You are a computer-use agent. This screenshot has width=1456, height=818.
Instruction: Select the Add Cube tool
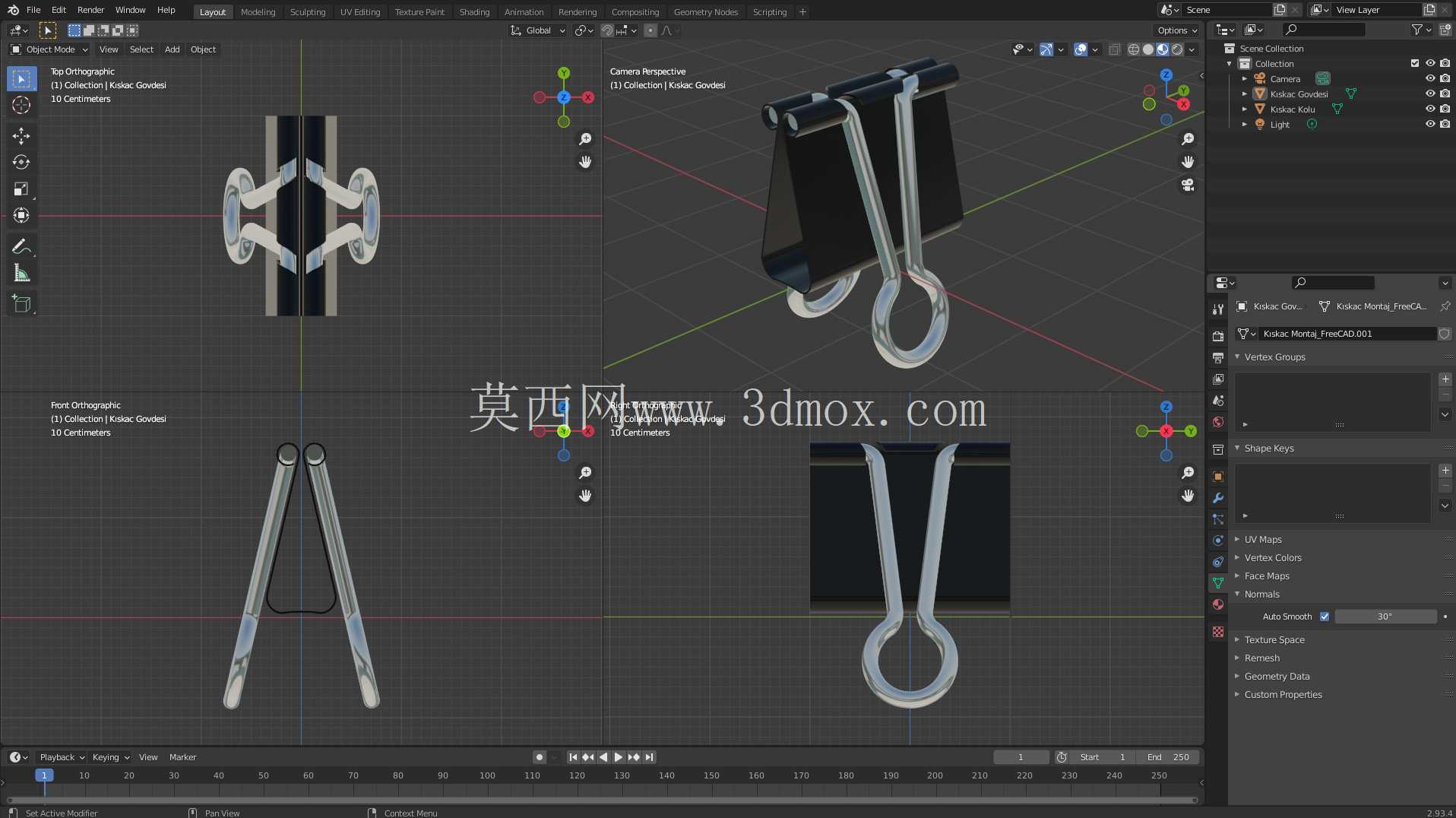21,304
